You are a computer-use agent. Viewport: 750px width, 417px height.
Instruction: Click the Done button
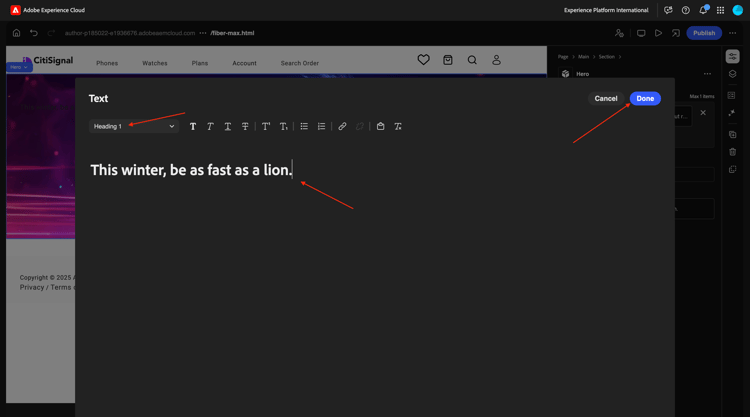click(x=645, y=99)
